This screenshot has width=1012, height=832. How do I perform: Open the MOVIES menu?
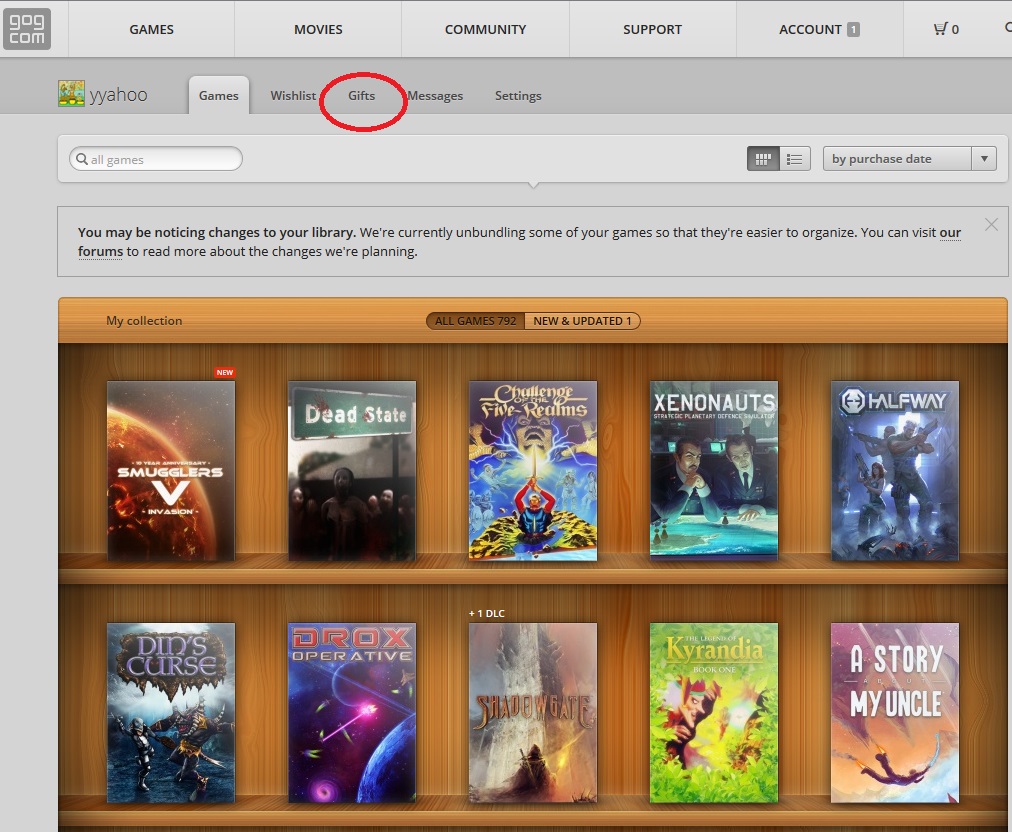318,29
